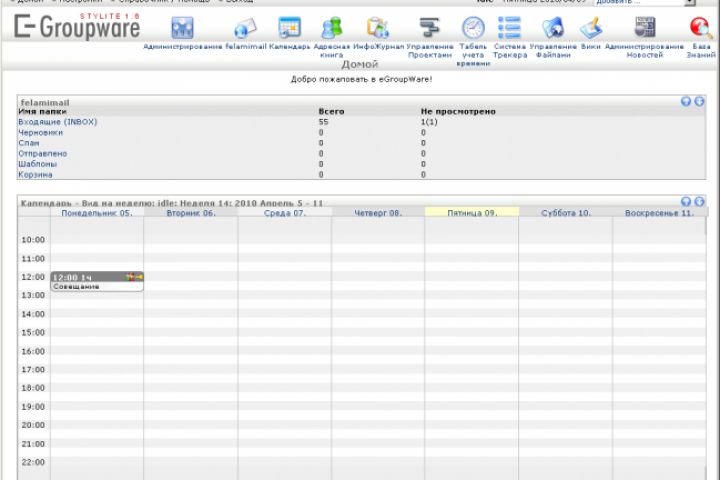
Task: Click the 22:00 time label
Action: point(33,463)
